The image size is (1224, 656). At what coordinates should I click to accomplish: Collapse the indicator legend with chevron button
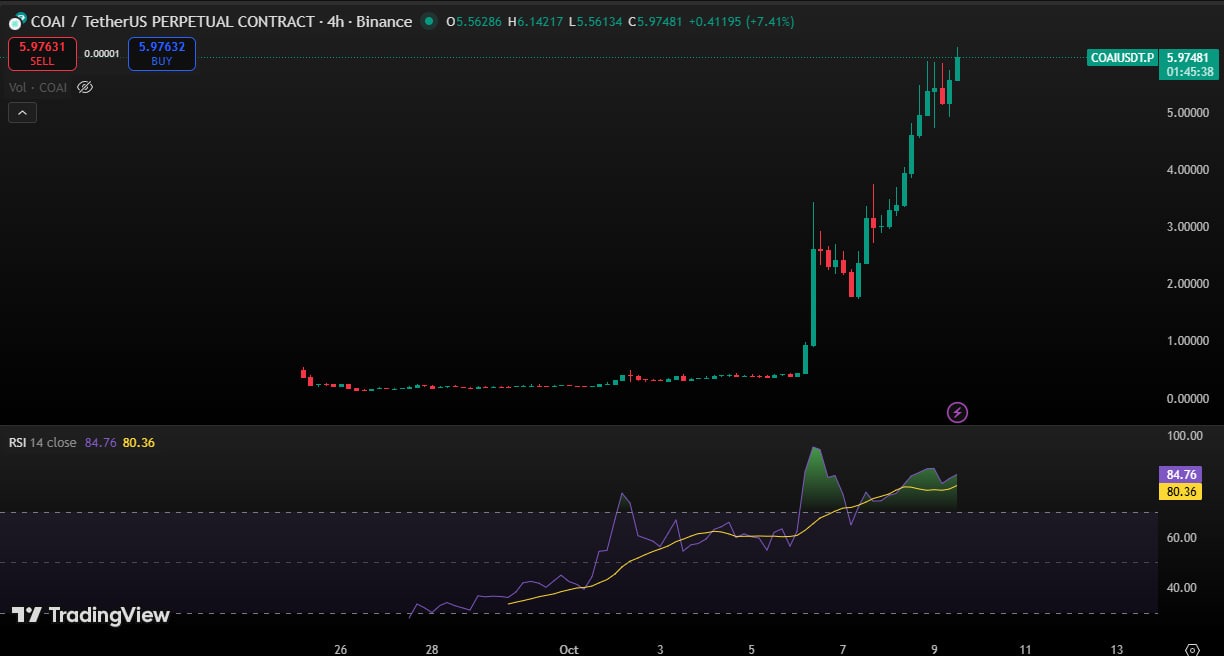coord(22,113)
